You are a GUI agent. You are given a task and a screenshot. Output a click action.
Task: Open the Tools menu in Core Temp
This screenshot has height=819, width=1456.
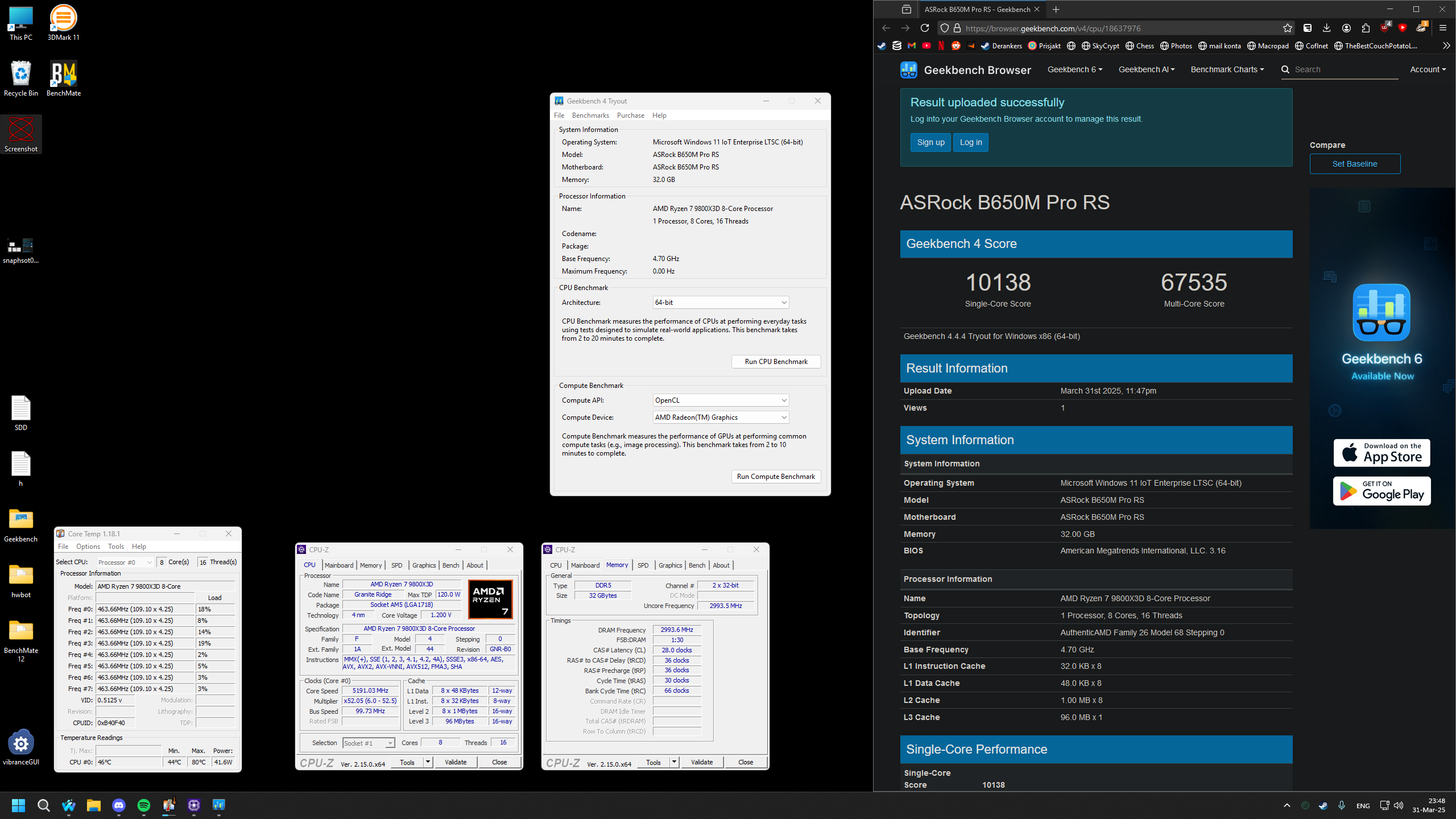click(x=116, y=547)
